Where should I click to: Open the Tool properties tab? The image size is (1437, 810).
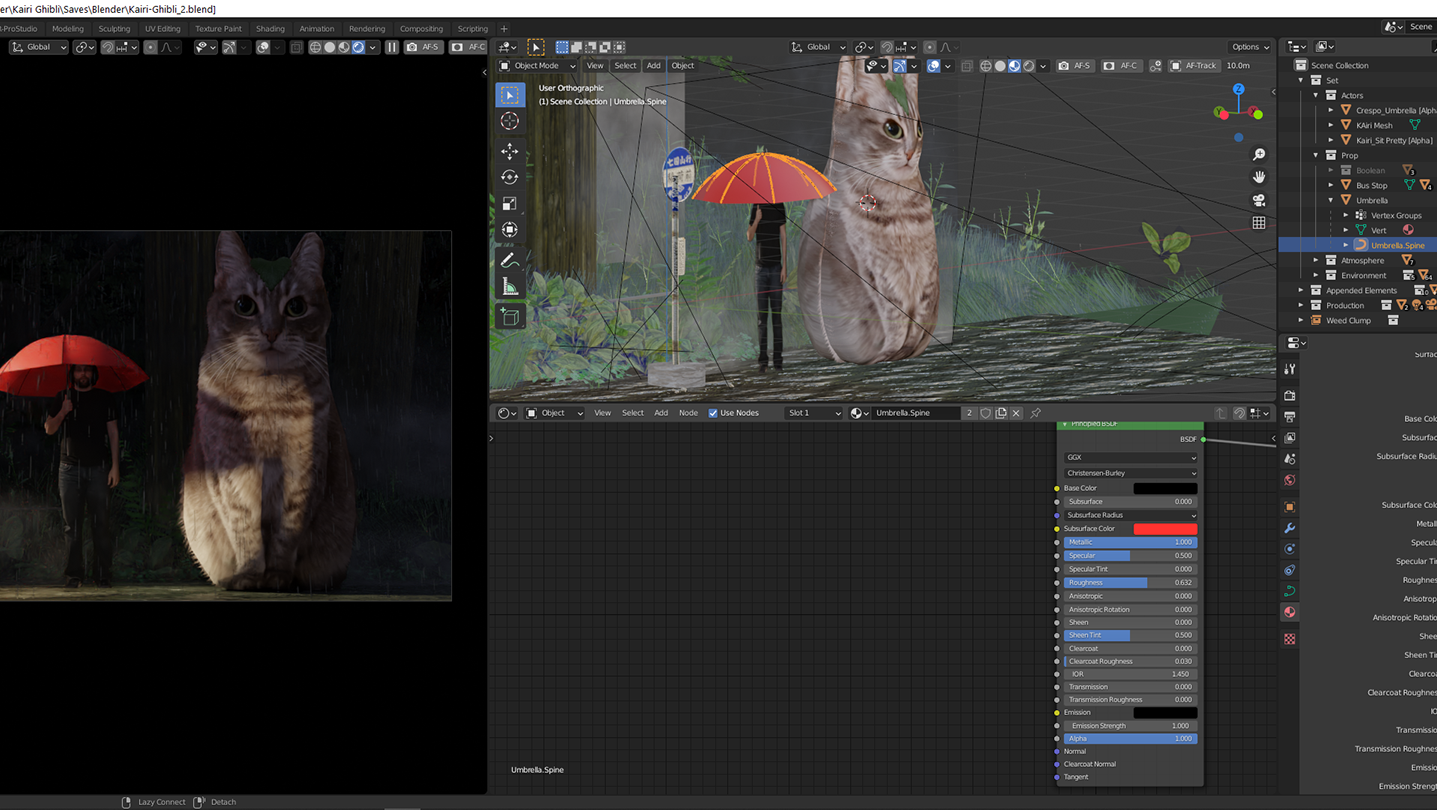click(1290, 369)
